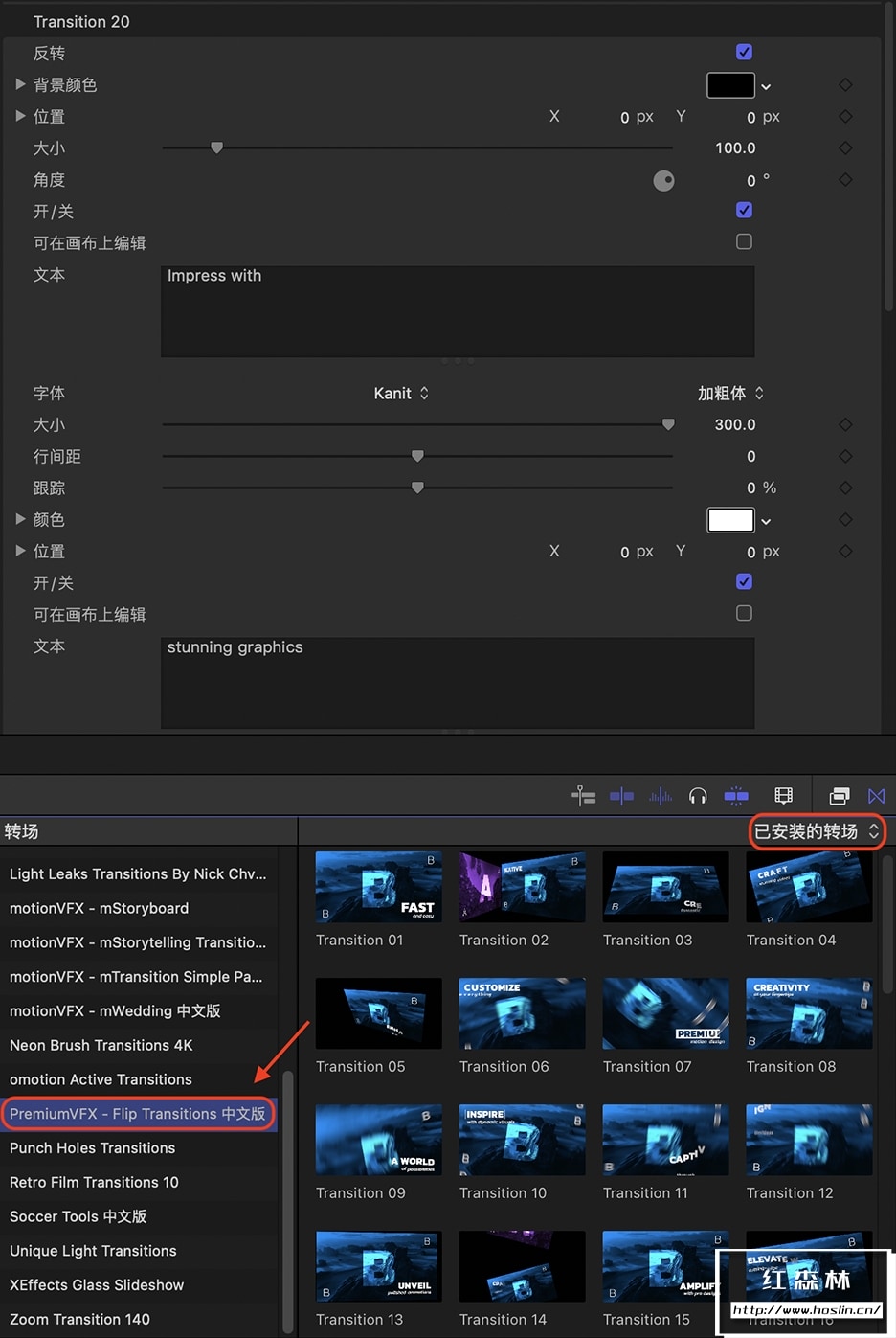Click the 角度 value 0 field
Viewport: 896px width, 1338px height.
[x=751, y=180]
